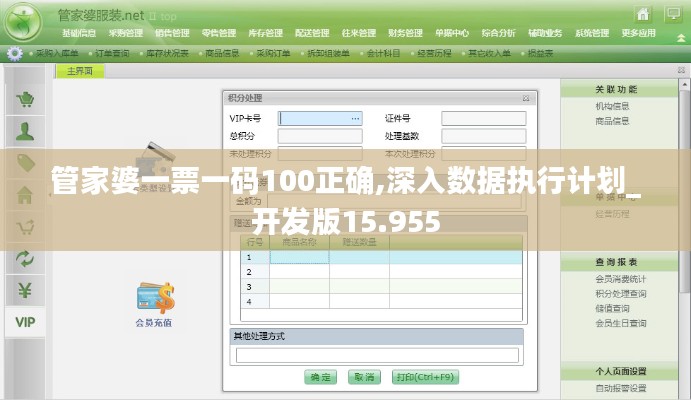Click the 处理基数 field
691x400 pixels.
click(x=484, y=136)
